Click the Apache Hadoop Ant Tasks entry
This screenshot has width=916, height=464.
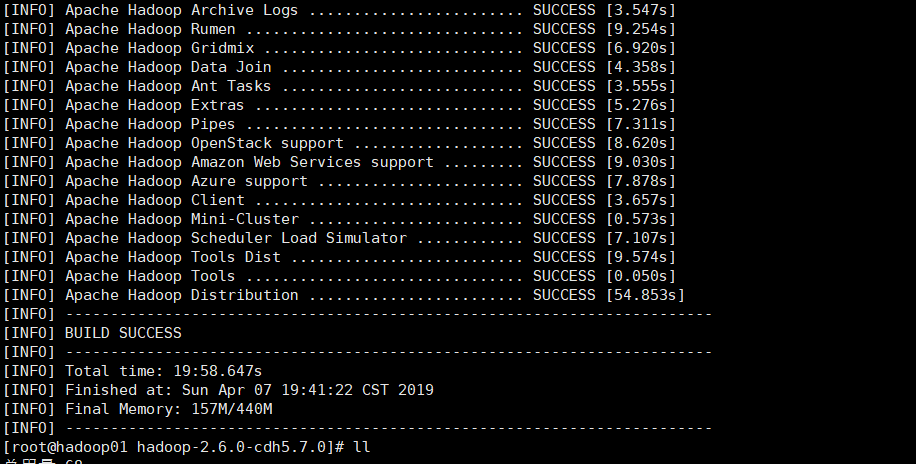coord(339,86)
